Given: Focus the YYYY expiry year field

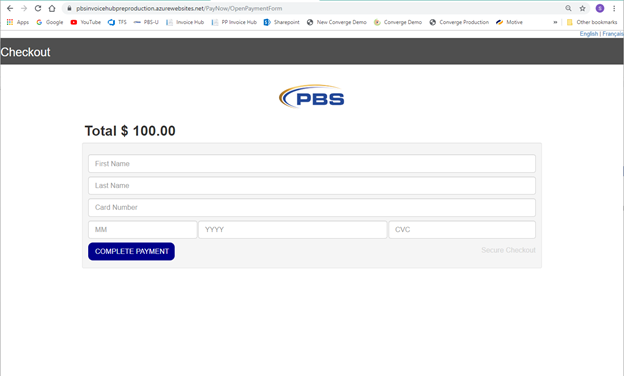Looking at the screenshot, I should [292, 230].
